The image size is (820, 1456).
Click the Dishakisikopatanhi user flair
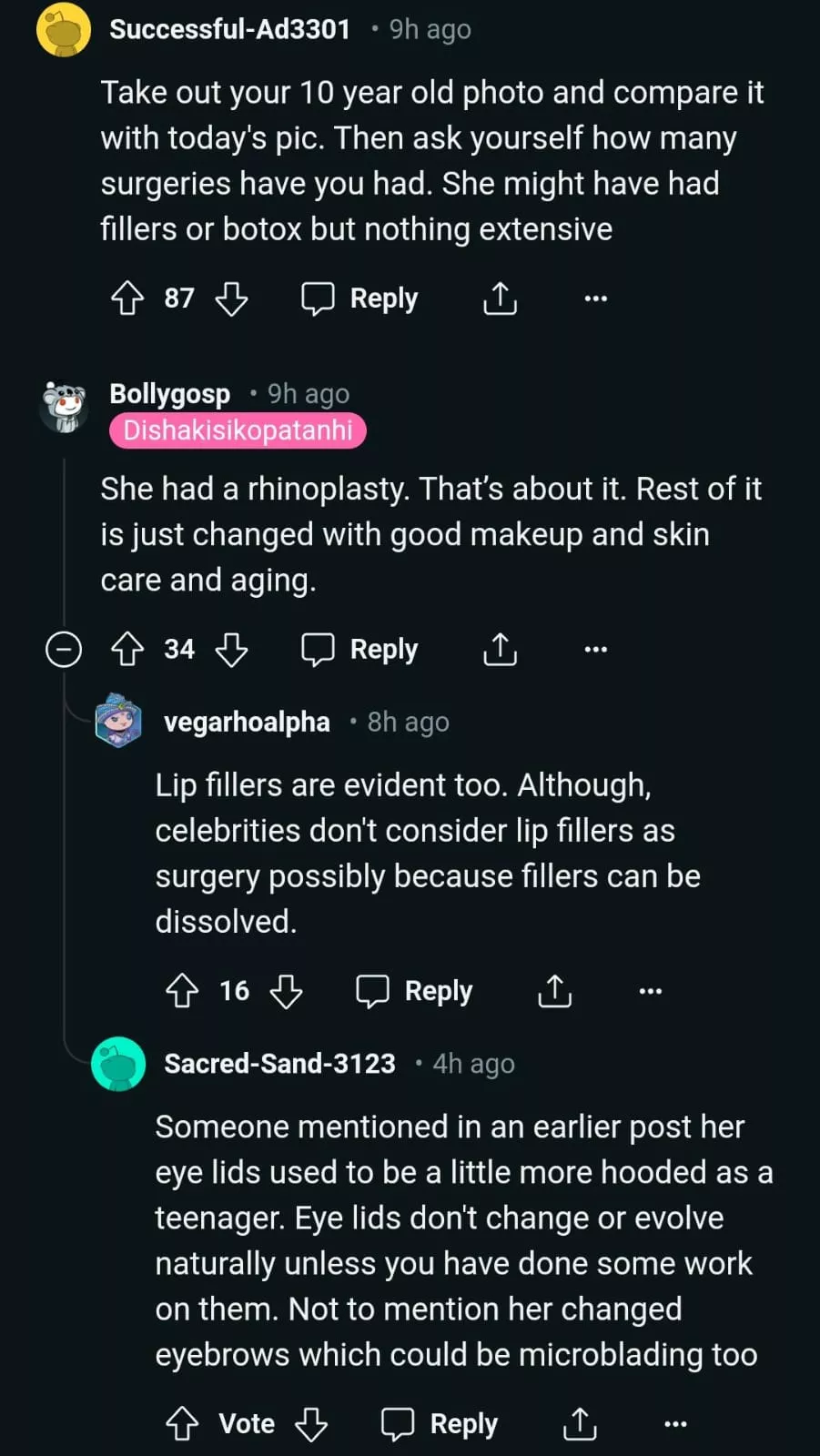point(238,430)
